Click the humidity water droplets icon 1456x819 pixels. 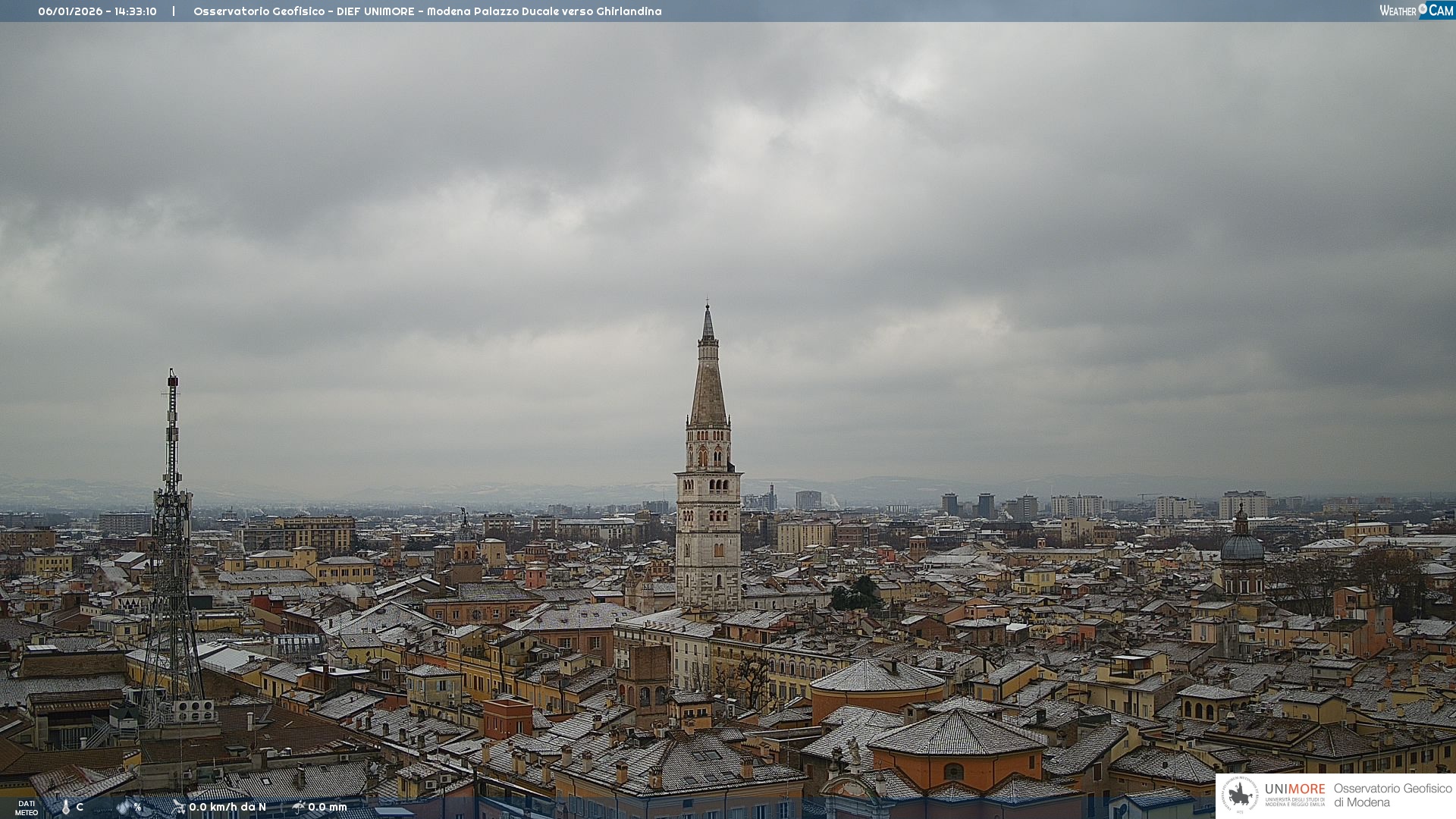click(x=124, y=807)
